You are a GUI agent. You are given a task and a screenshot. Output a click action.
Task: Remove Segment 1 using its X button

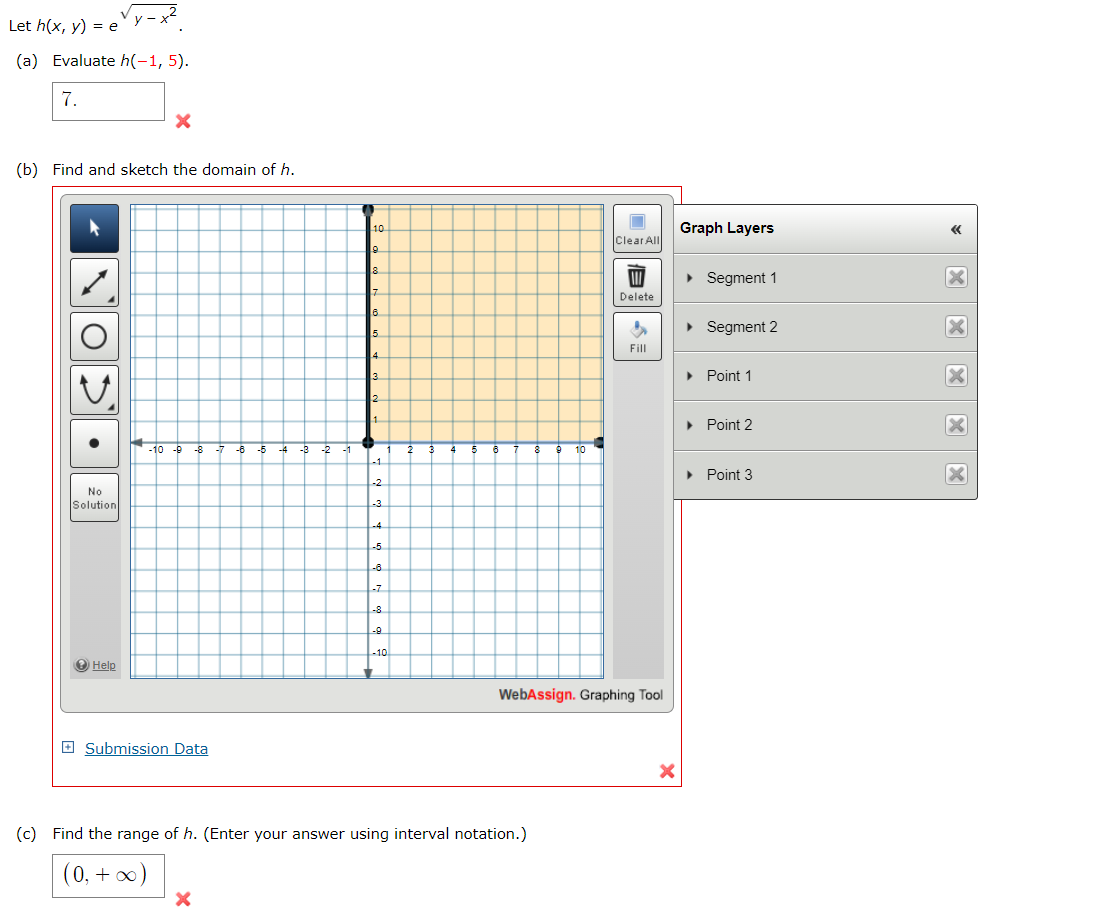coord(956,278)
